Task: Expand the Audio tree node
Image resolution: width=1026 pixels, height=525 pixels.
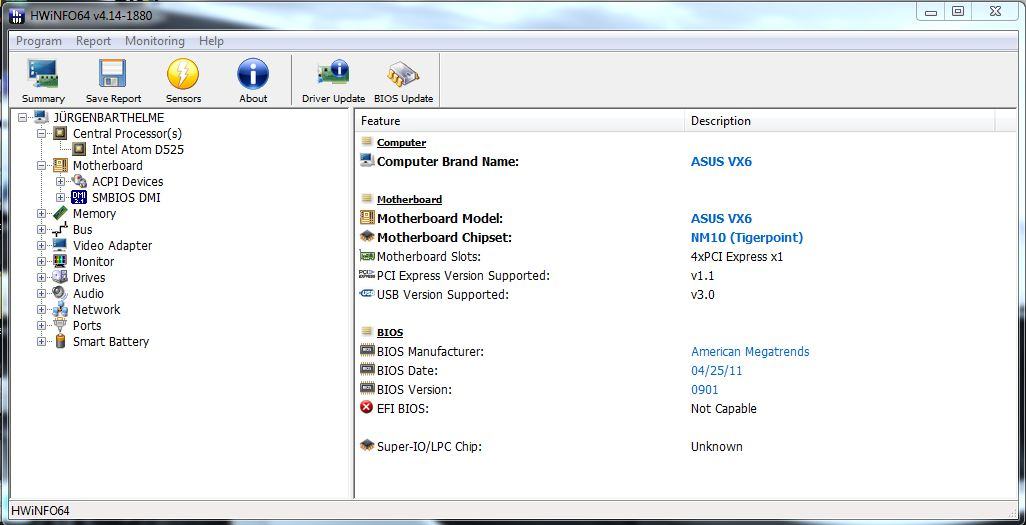Action: click(x=42, y=293)
